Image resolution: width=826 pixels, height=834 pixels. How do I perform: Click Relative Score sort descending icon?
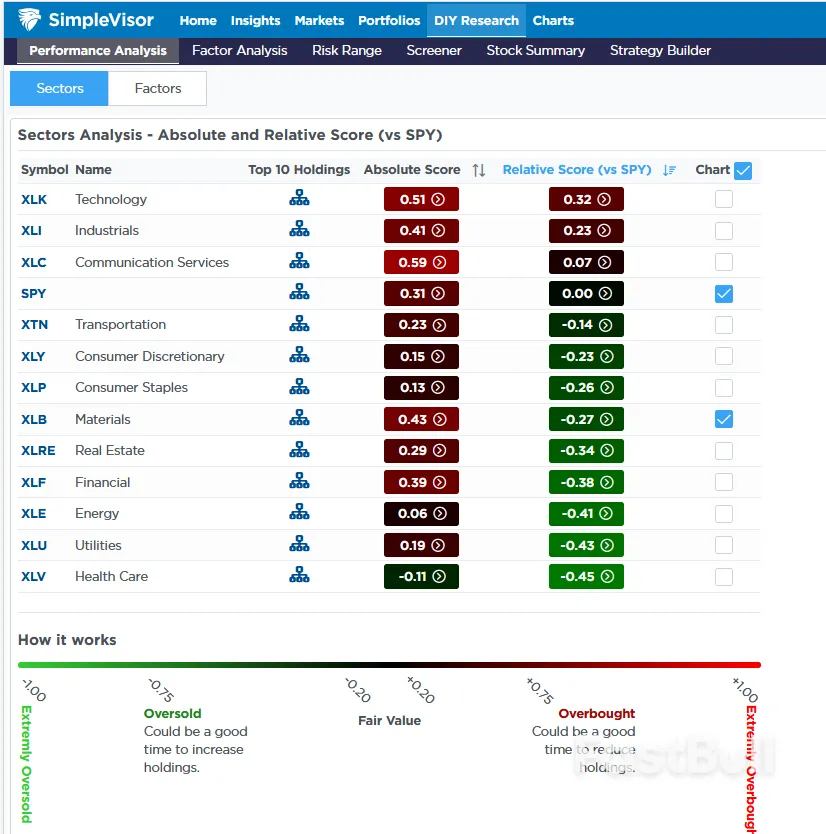click(x=669, y=170)
